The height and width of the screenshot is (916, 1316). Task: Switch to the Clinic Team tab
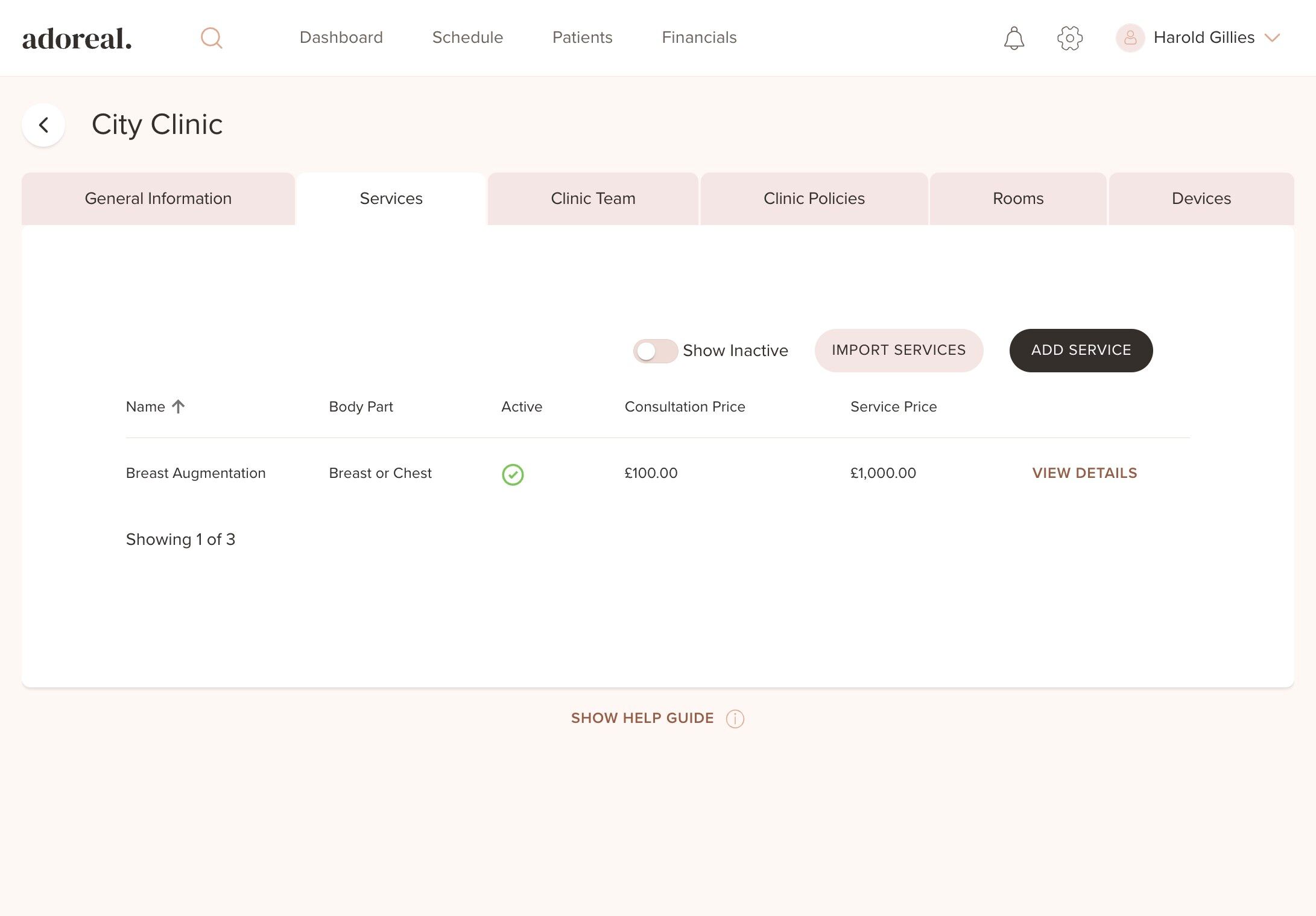pos(593,199)
